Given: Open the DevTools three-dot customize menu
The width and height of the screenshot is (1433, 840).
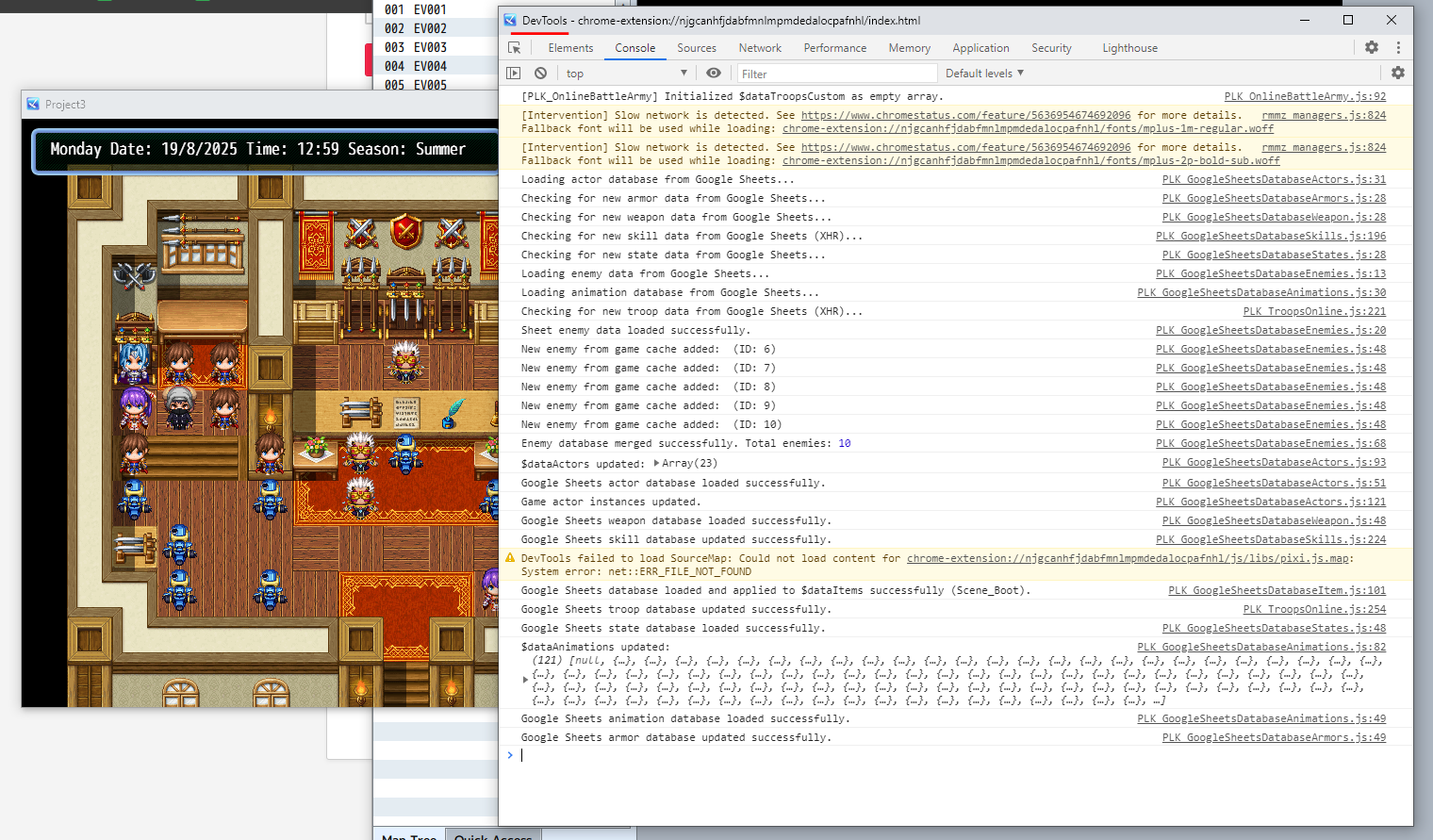Looking at the screenshot, I should tap(1398, 47).
